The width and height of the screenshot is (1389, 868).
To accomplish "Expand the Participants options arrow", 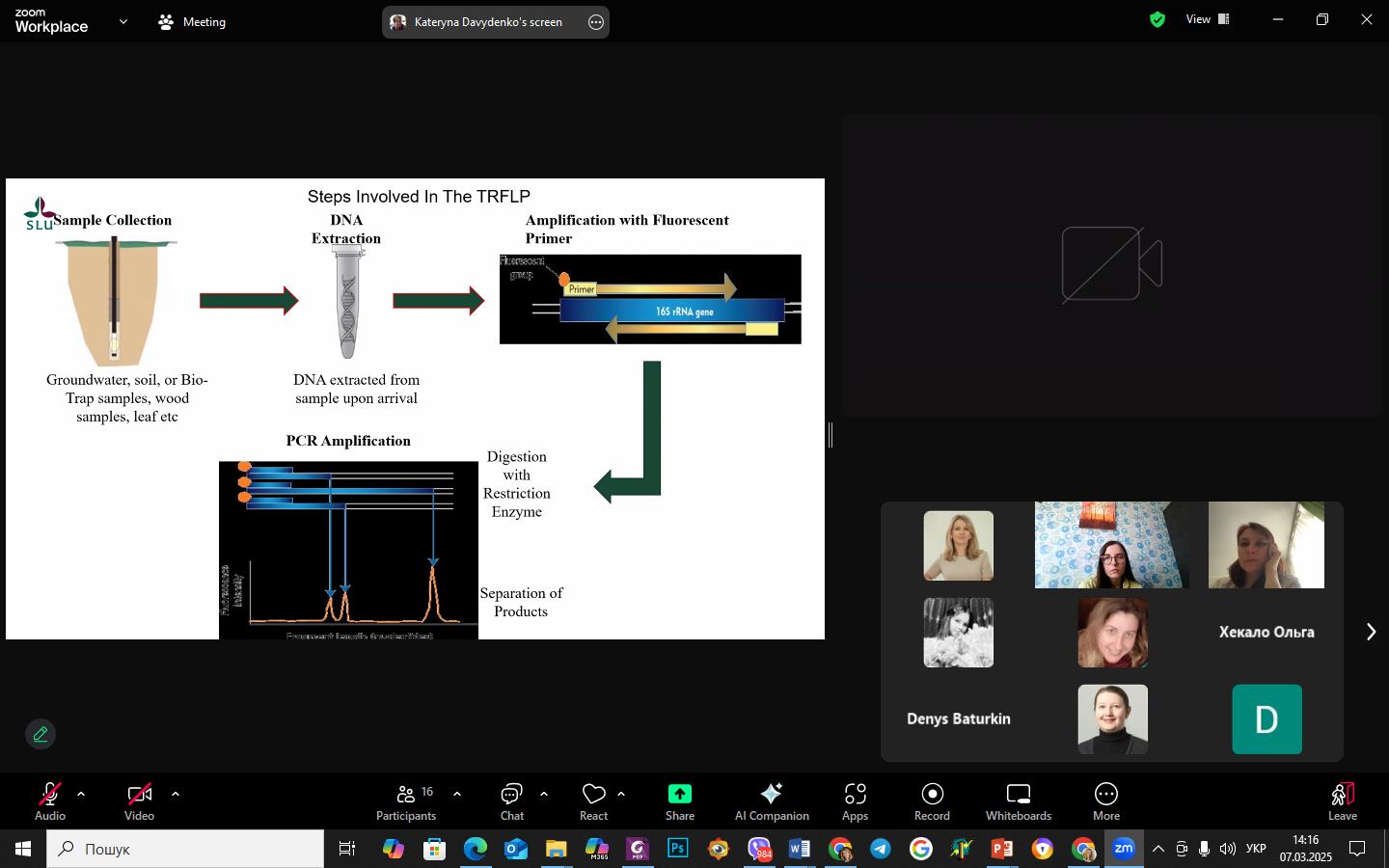I will [457, 795].
